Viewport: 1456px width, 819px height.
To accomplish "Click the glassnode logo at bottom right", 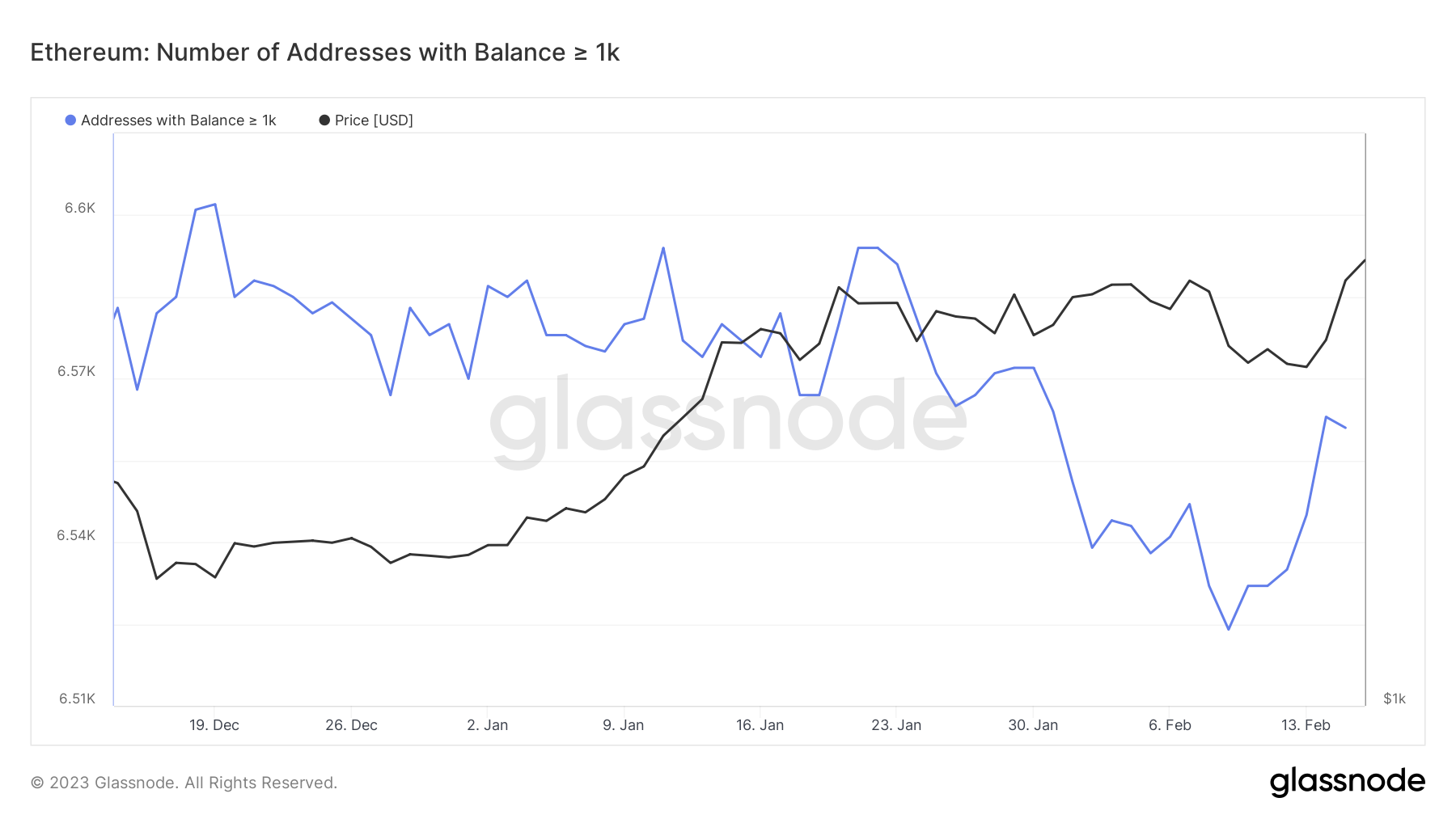I will click(x=1347, y=782).
